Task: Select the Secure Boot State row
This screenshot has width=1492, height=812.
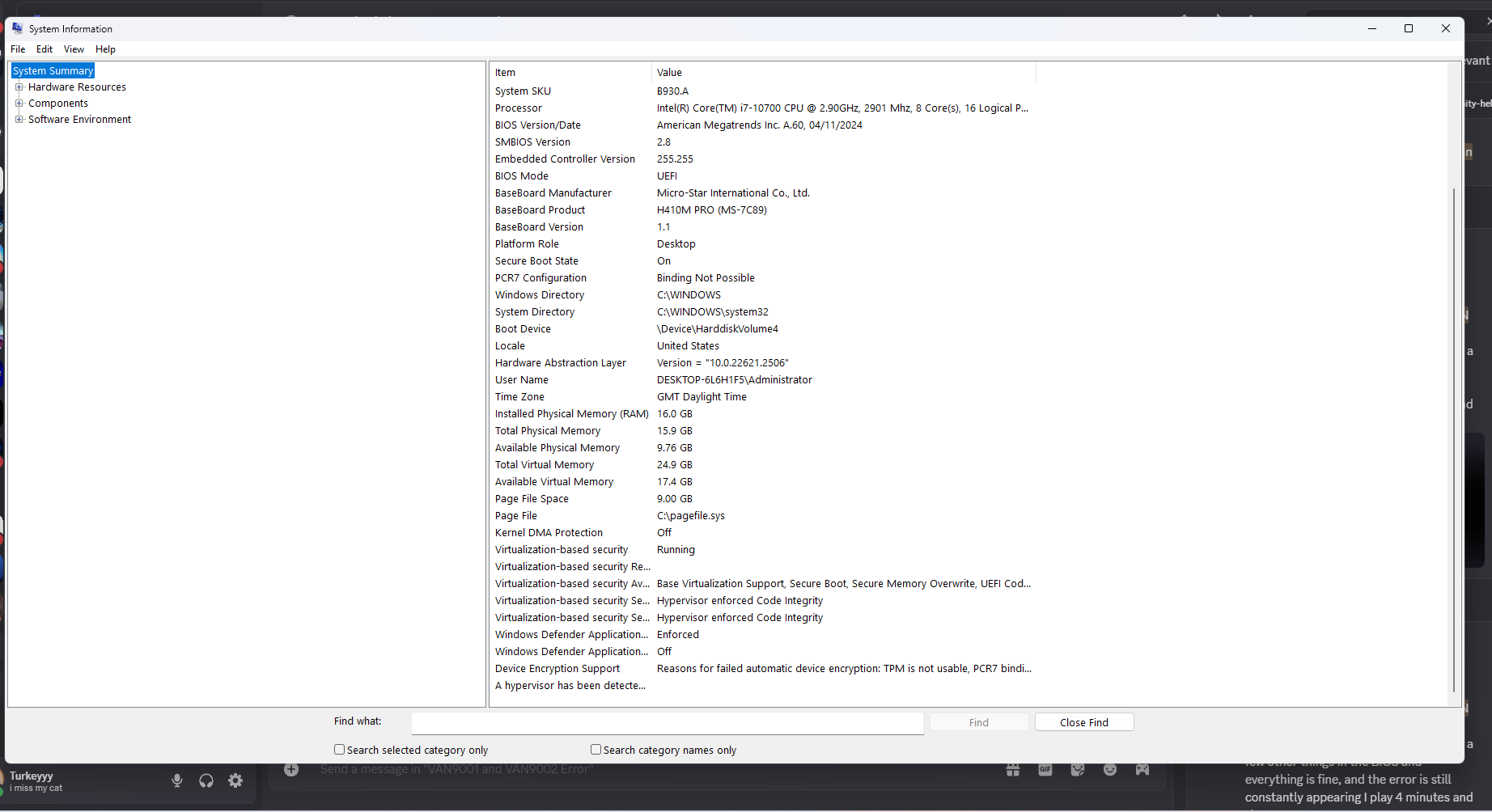Action: coord(762,261)
